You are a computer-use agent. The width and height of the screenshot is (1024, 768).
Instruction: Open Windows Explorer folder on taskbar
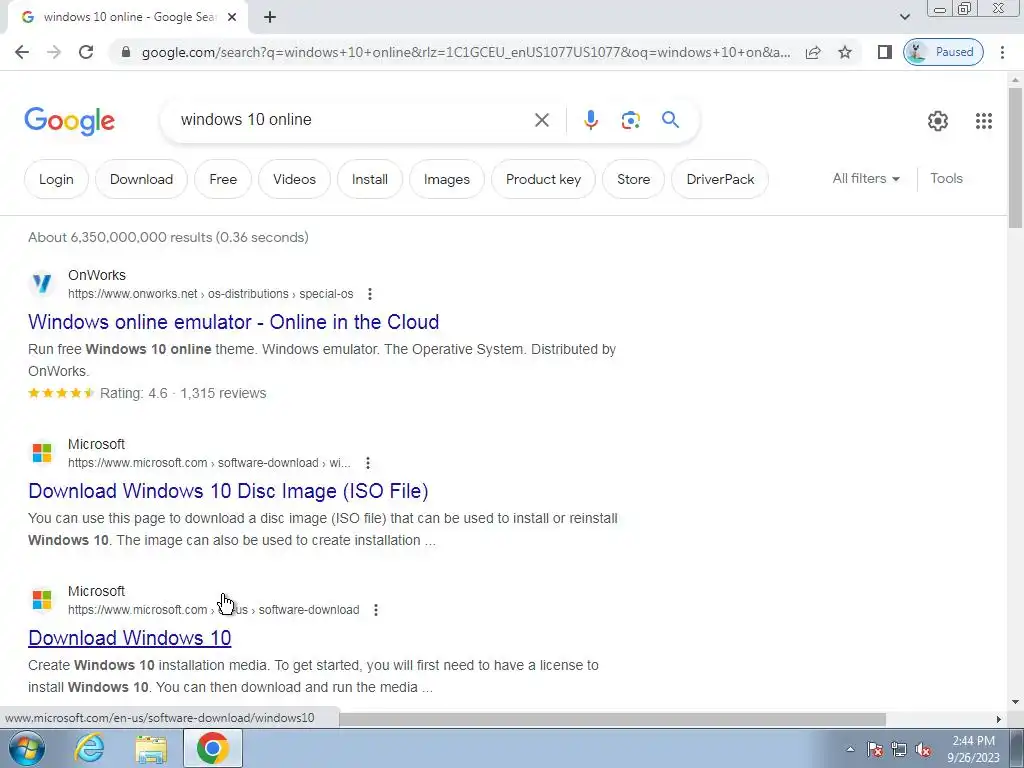click(x=151, y=749)
